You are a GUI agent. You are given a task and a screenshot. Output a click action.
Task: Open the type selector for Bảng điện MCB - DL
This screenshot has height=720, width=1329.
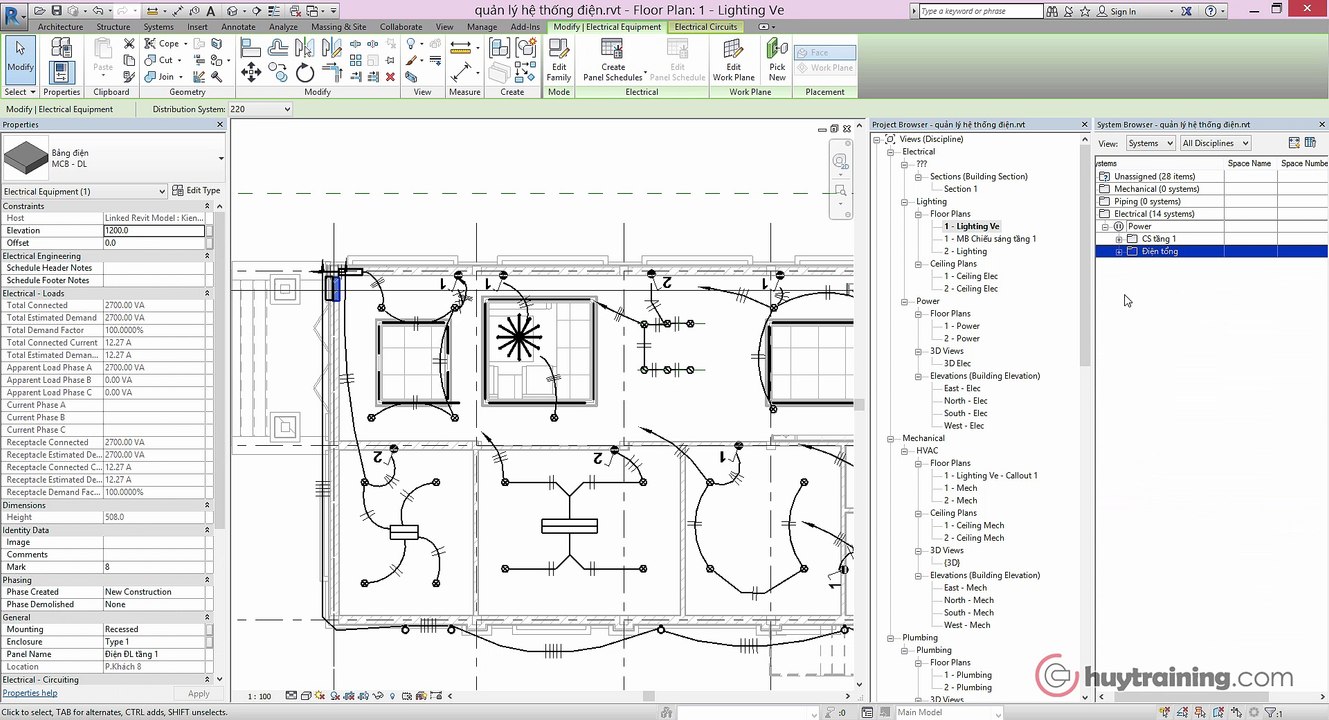114,158
